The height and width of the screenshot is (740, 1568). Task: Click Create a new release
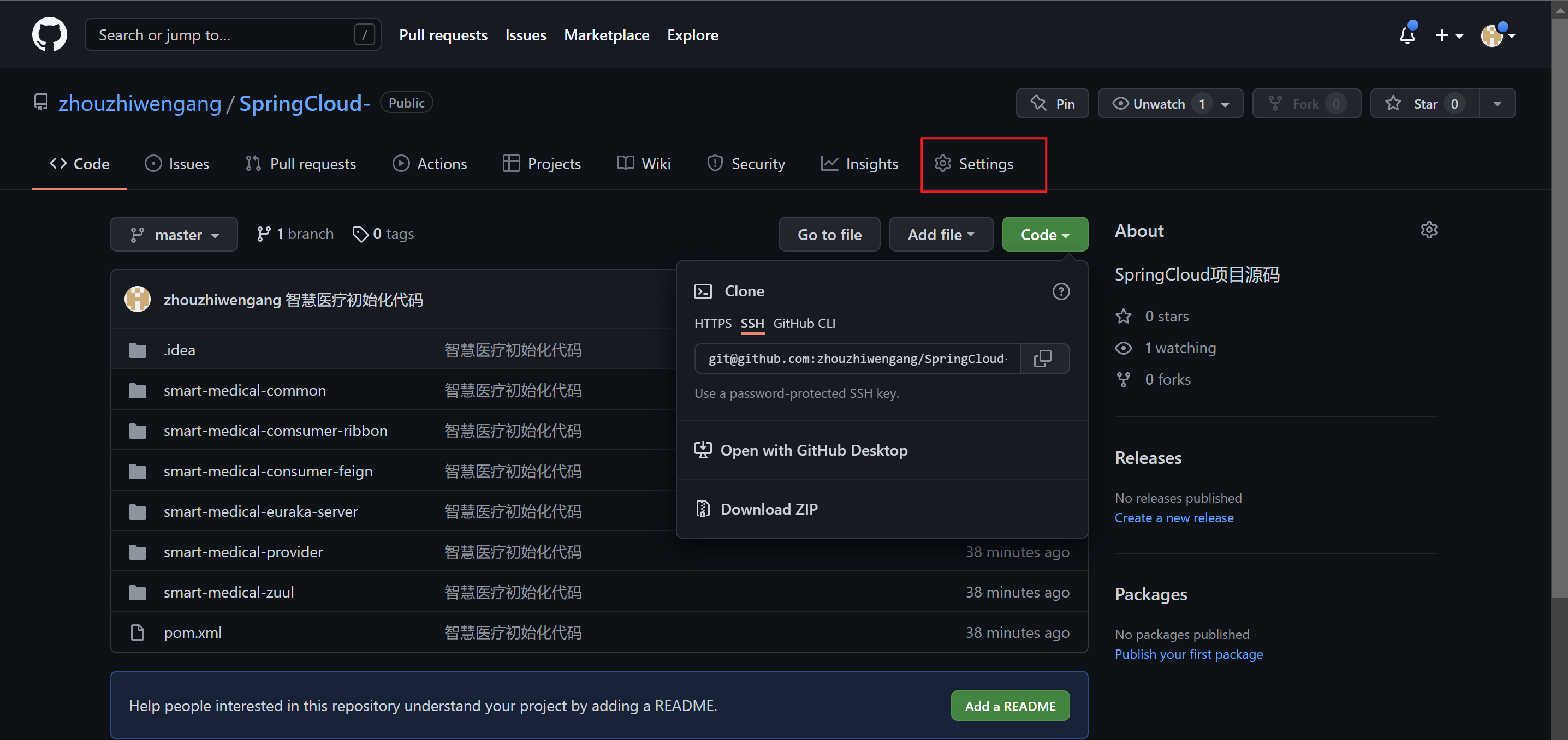pyautogui.click(x=1174, y=517)
